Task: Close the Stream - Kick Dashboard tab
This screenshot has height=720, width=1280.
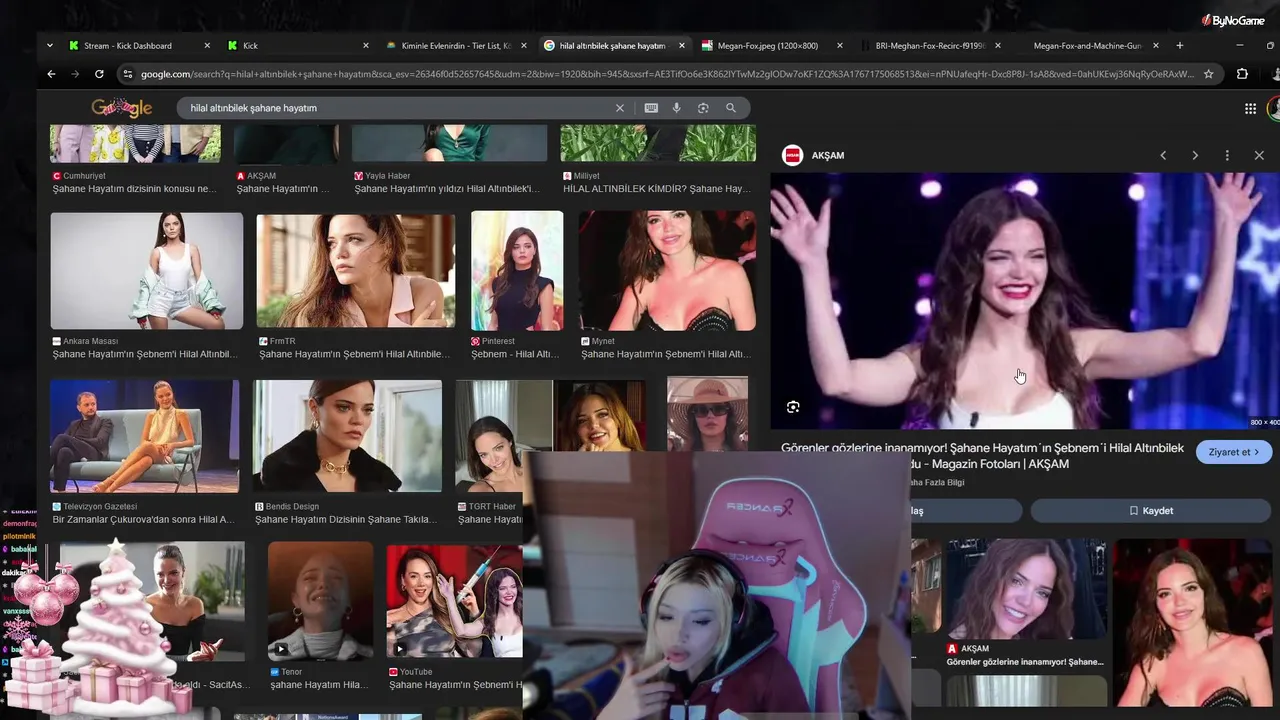Action: click(x=207, y=45)
